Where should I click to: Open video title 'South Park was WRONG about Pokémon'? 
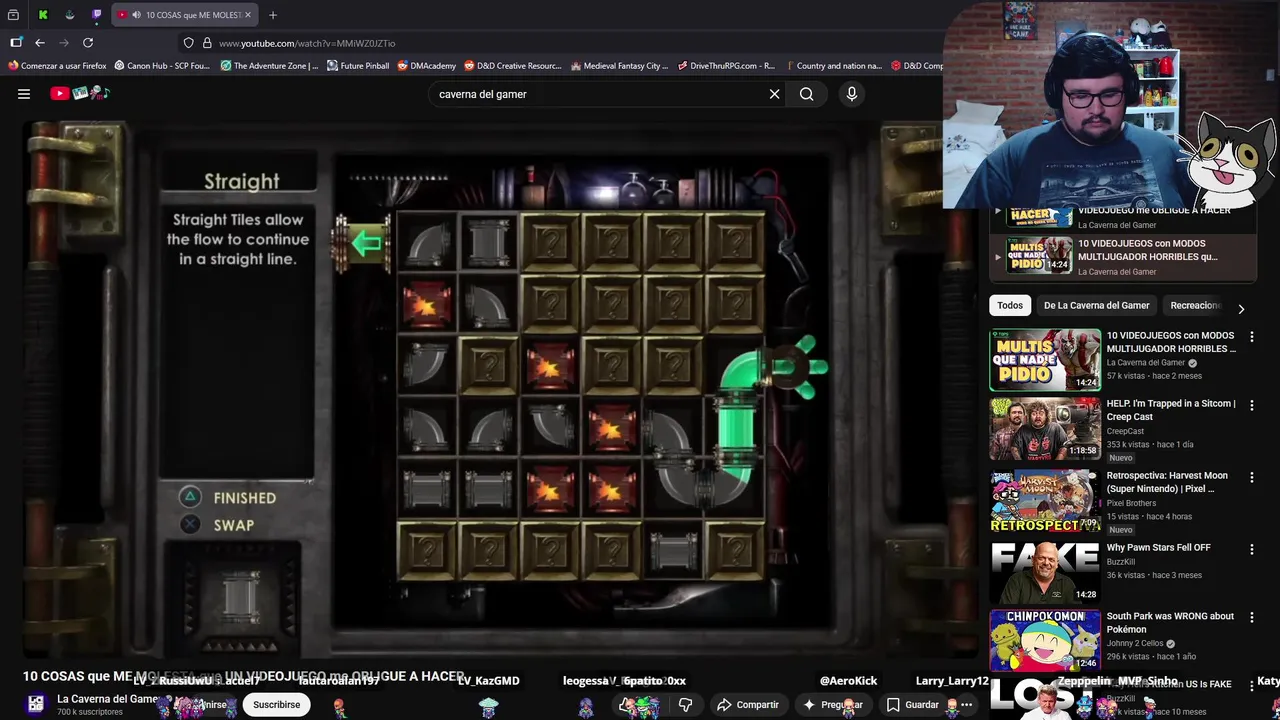pyautogui.click(x=1170, y=622)
